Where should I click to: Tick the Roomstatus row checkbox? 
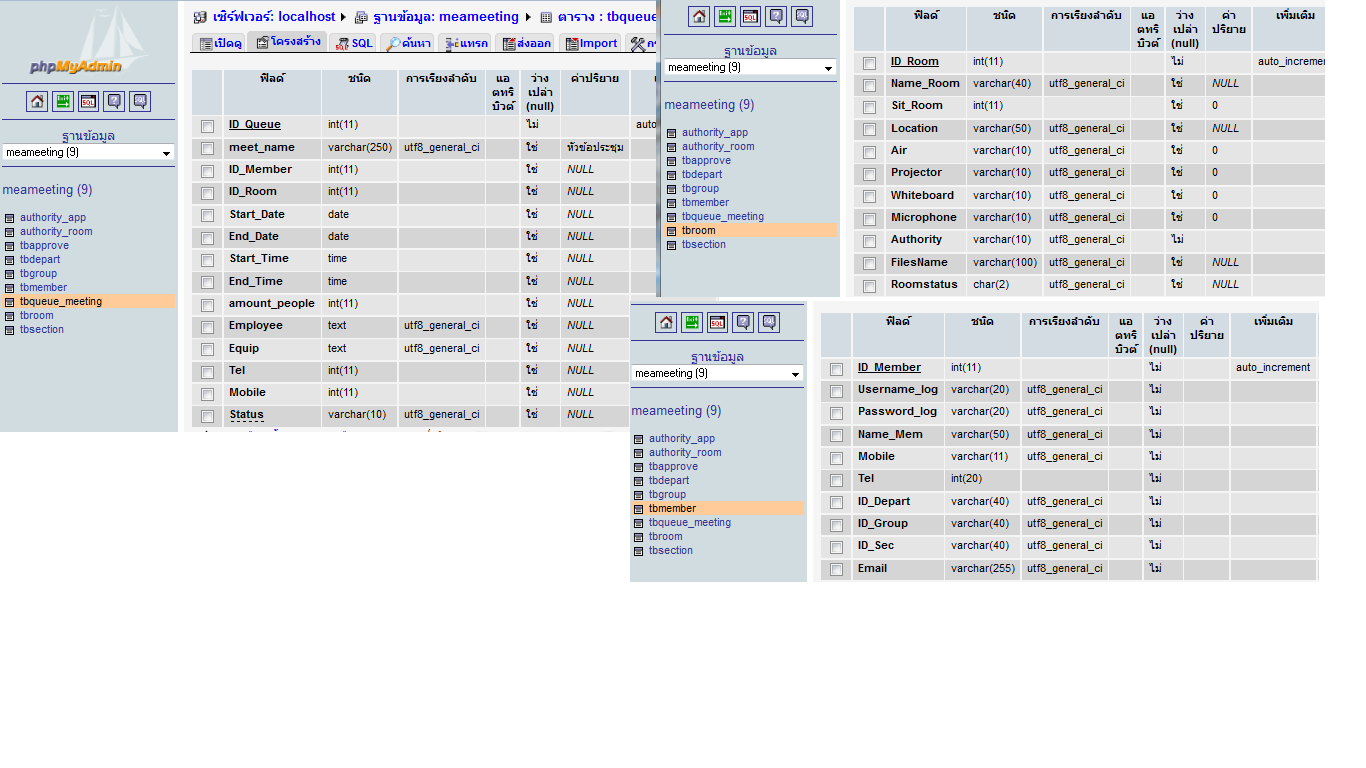[869, 286]
